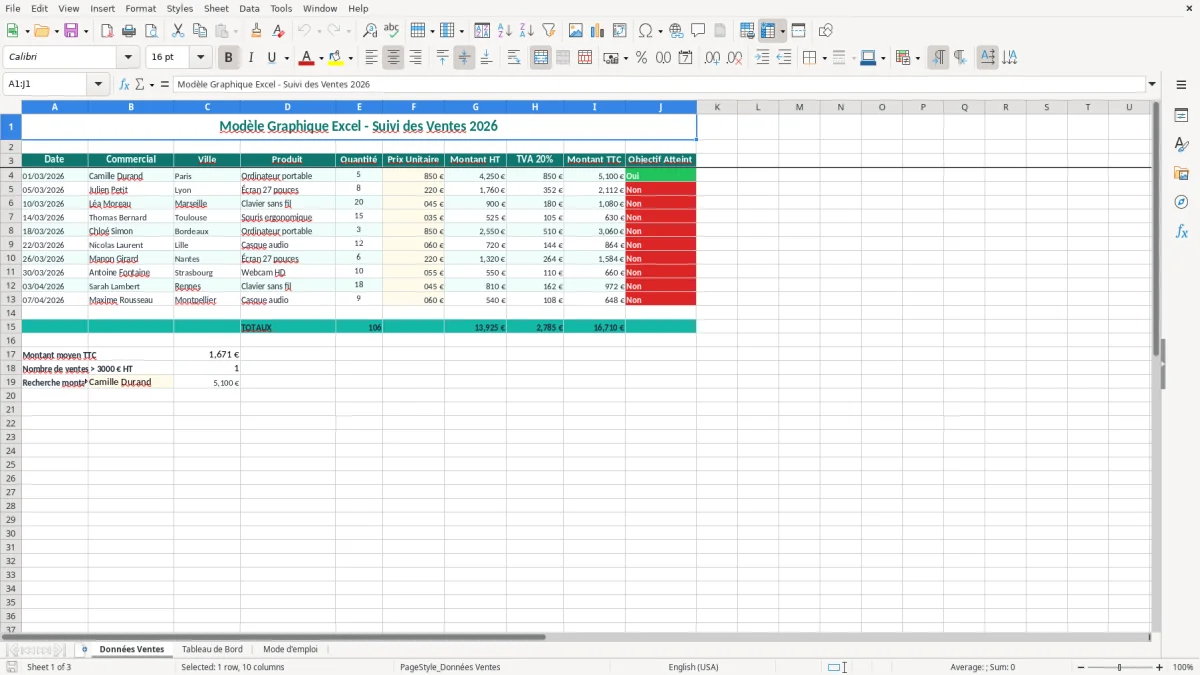Align the cell text right
This screenshot has width=1200, height=675.
pyautogui.click(x=415, y=58)
